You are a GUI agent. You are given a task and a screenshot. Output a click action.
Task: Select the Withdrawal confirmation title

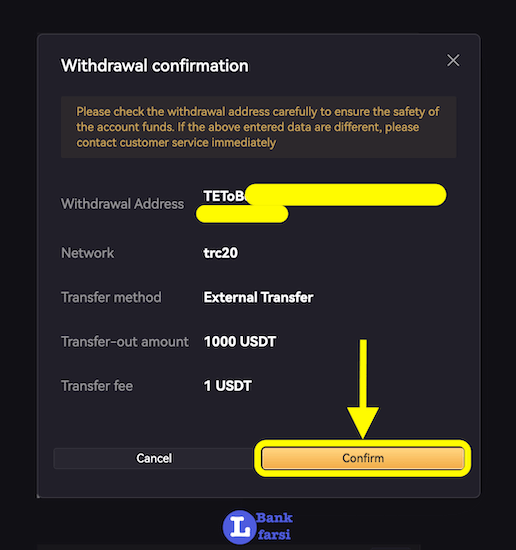click(155, 66)
